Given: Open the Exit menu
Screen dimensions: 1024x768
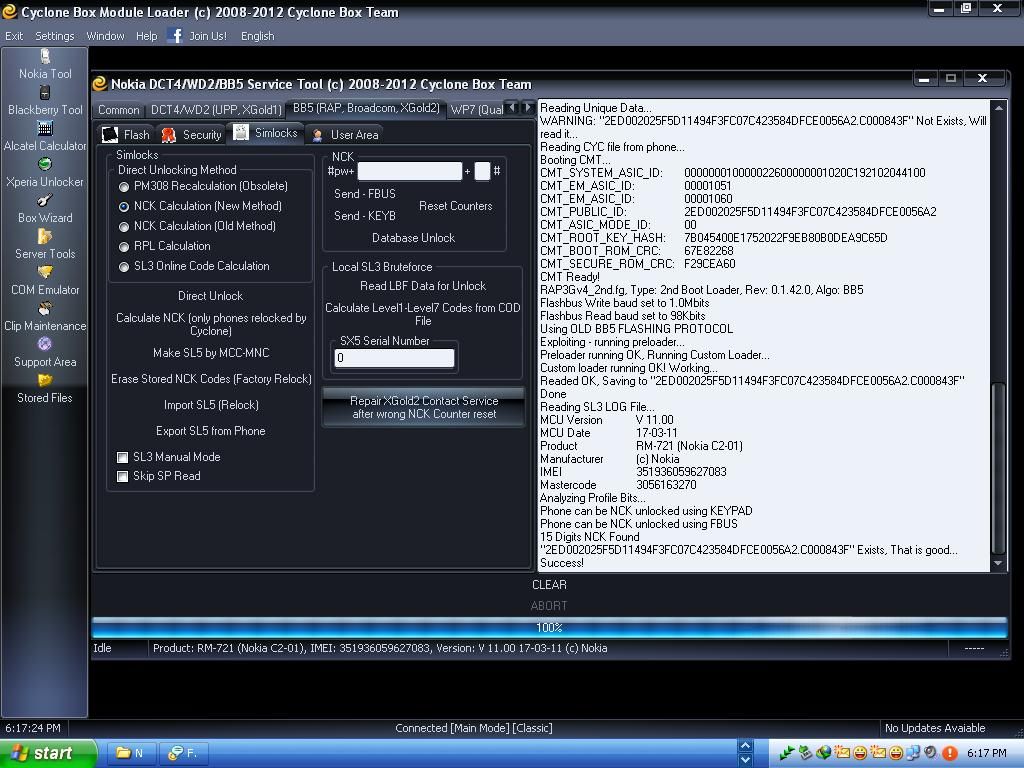Looking at the screenshot, I should pyautogui.click(x=14, y=36).
